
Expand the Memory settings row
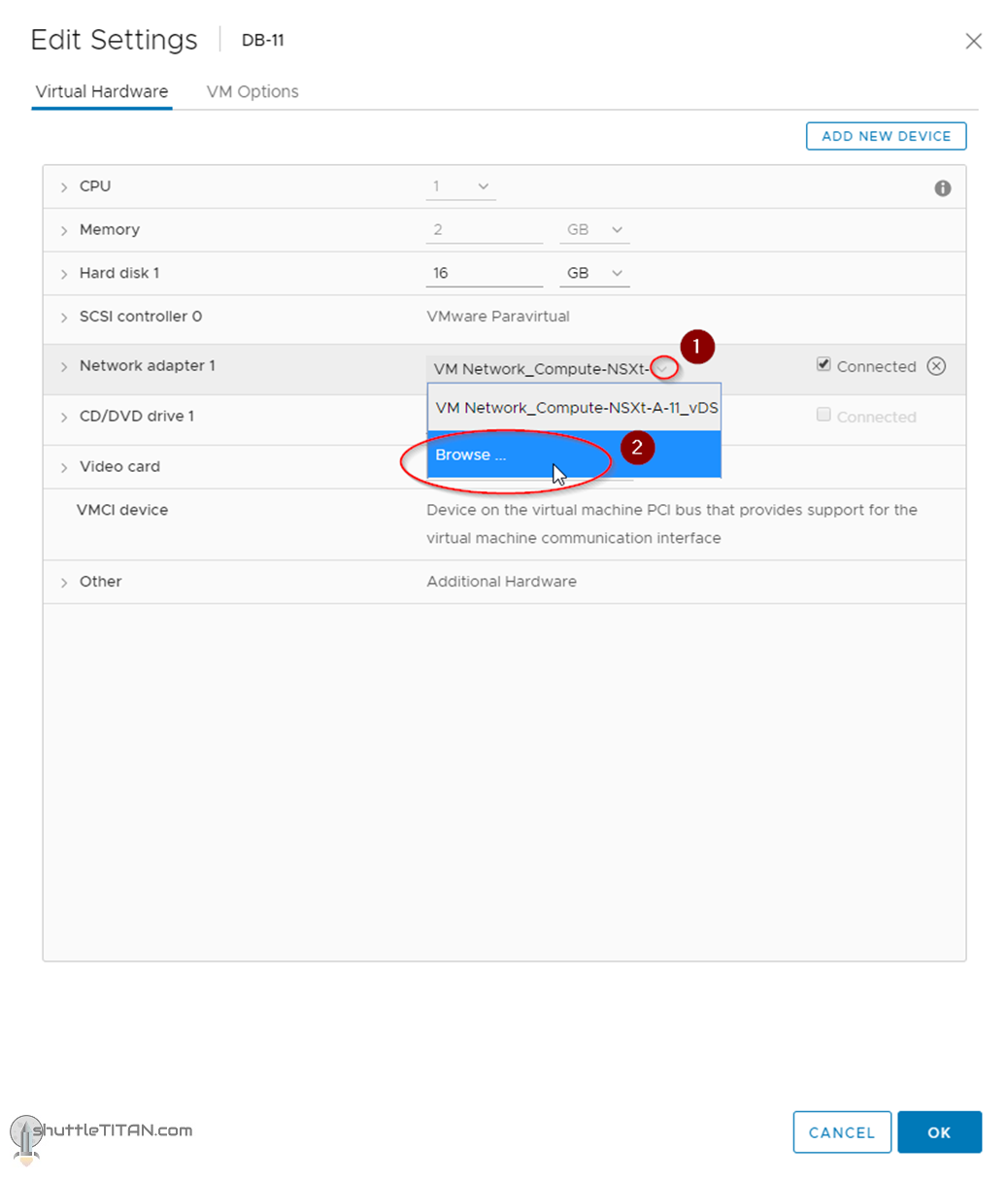pos(64,230)
